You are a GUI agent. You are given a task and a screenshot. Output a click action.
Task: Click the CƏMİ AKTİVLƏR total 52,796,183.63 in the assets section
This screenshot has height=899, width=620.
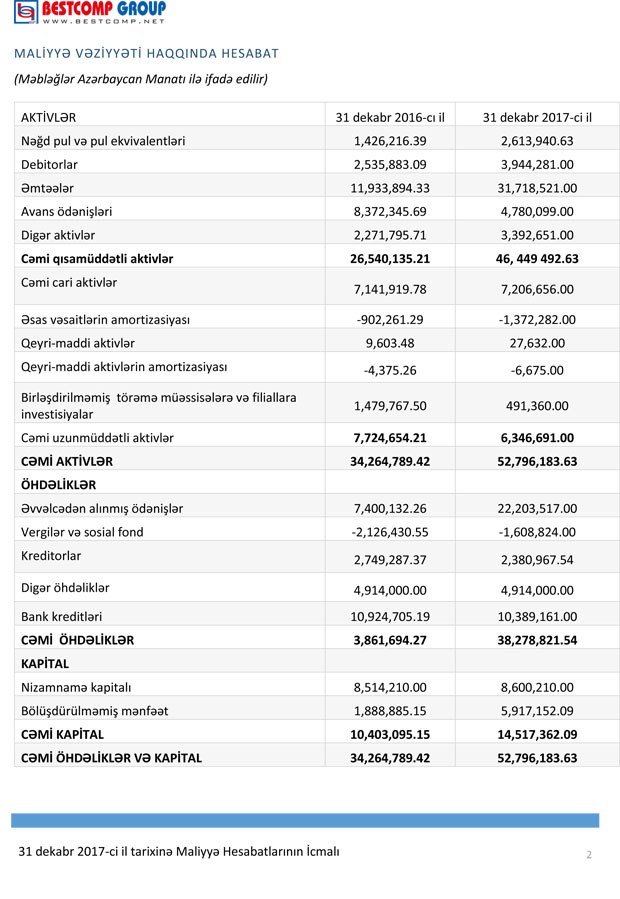(537, 461)
